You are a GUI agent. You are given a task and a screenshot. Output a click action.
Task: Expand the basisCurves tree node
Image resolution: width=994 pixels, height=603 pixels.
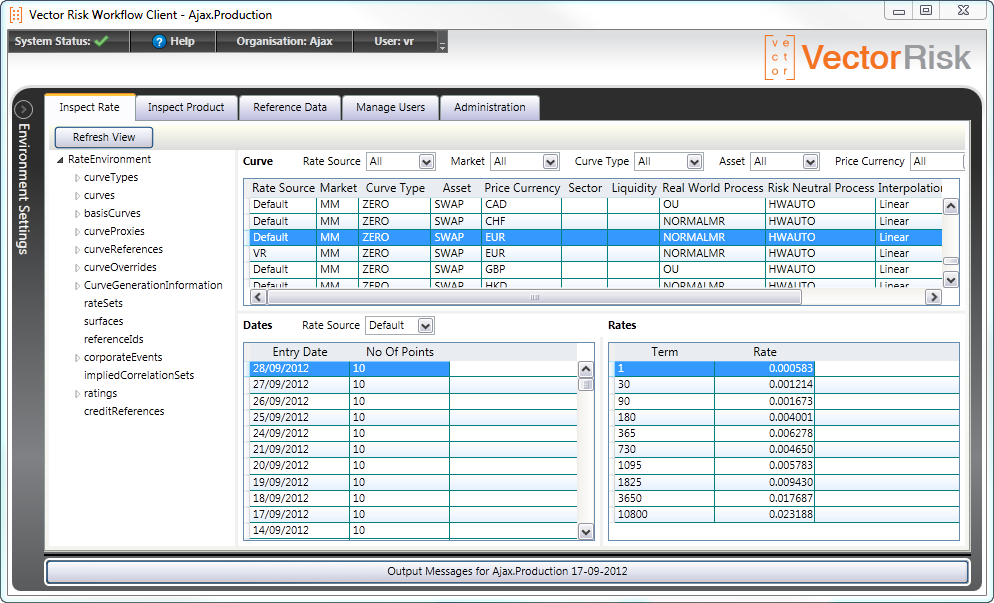pyautogui.click(x=77, y=214)
